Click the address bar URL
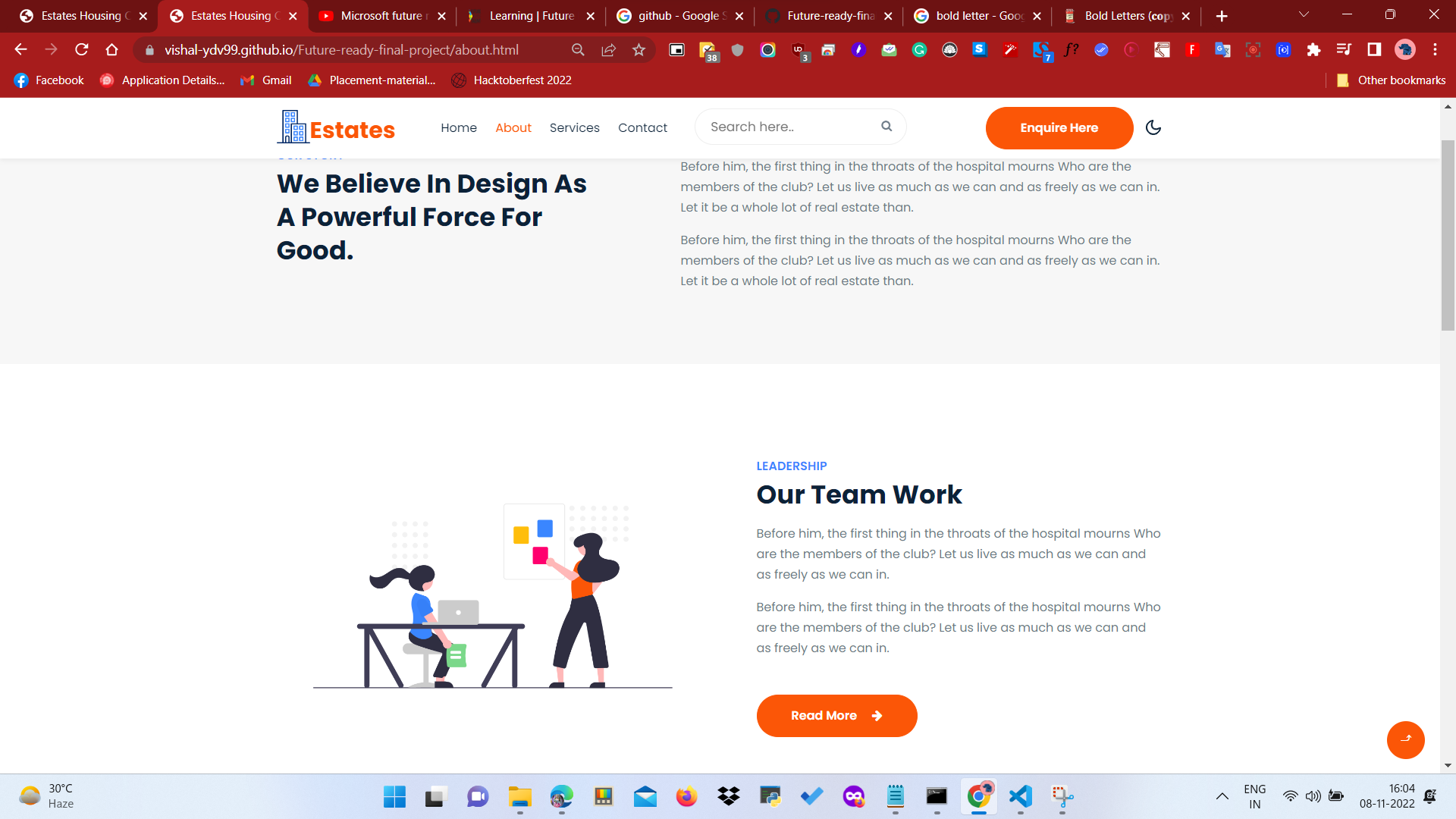The width and height of the screenshot is (1456, 819). [341, 50]
